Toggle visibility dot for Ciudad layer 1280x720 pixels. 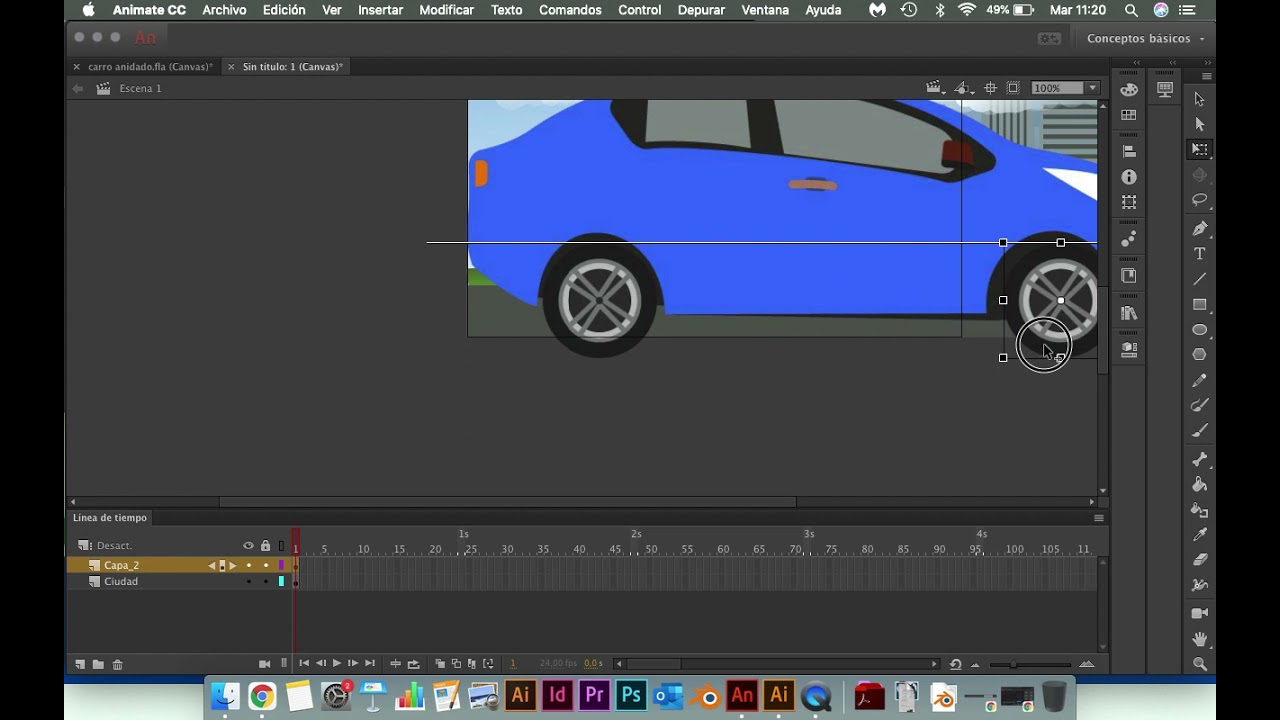pos(249,582)
